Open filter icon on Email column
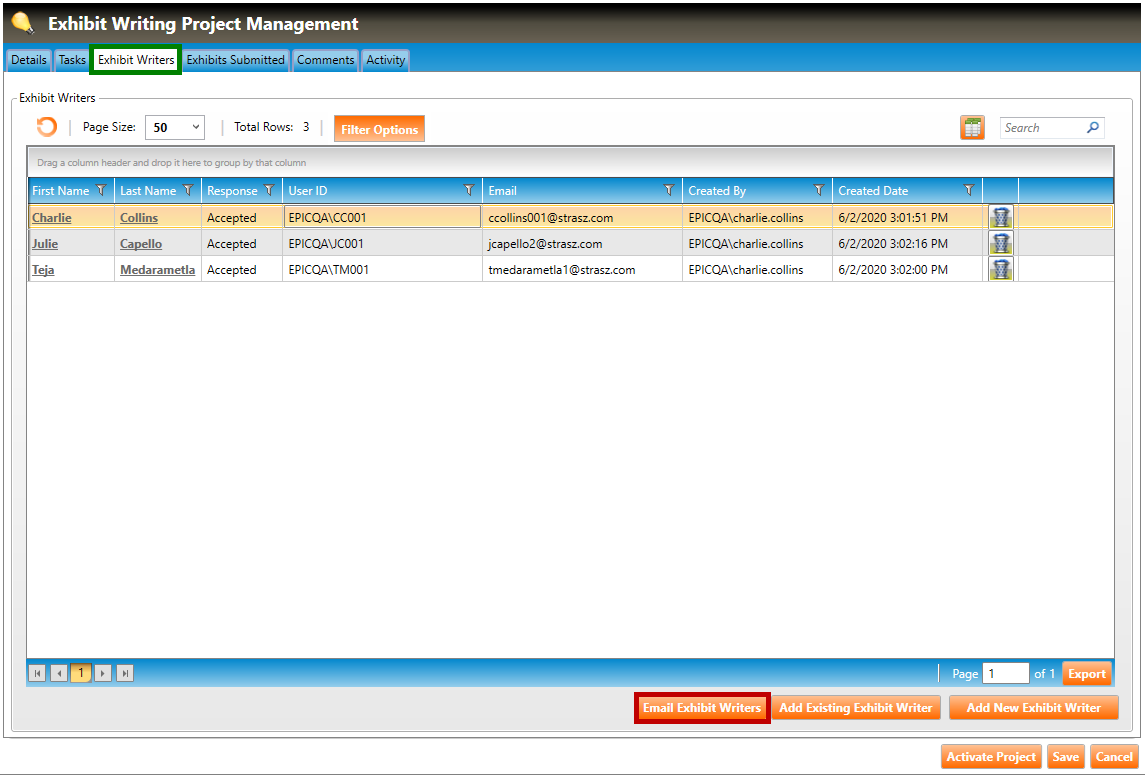 click(x=669, y=190)
